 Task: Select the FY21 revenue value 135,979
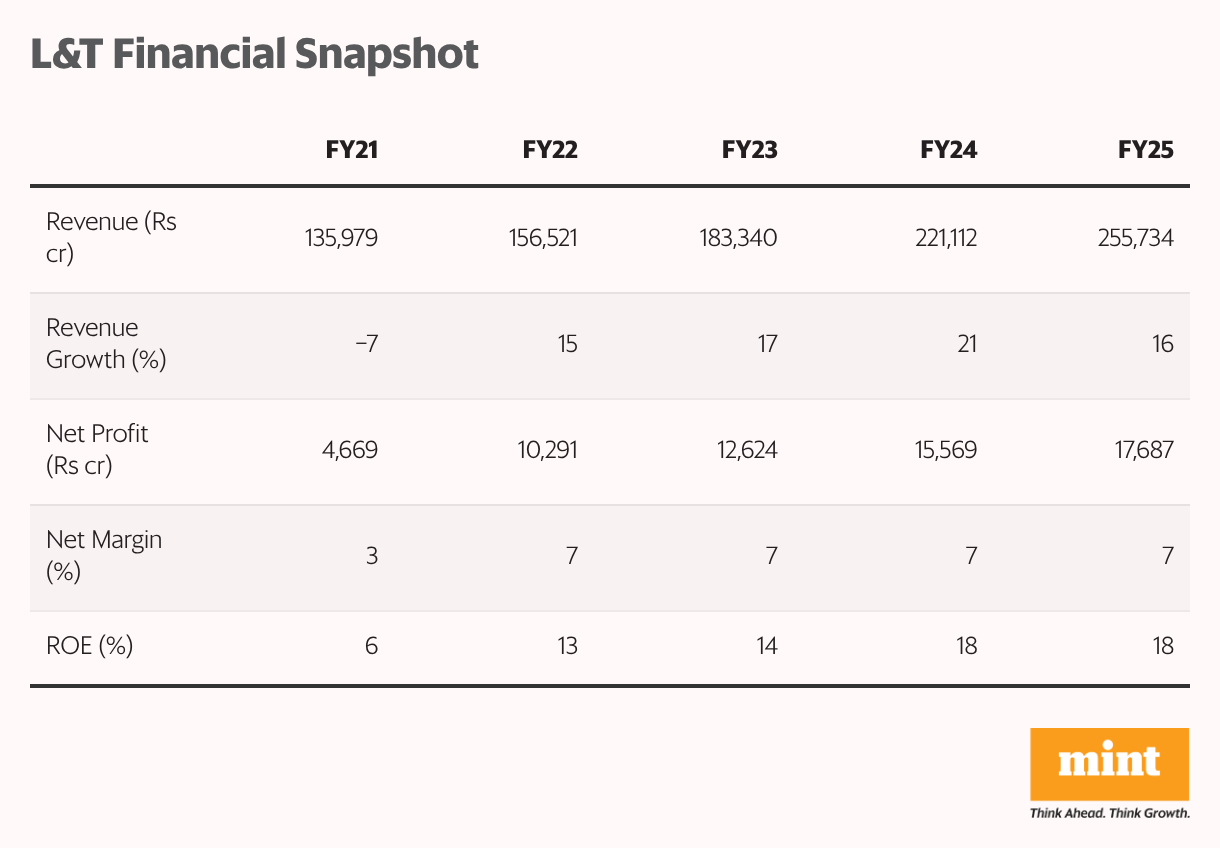point(339,238)
